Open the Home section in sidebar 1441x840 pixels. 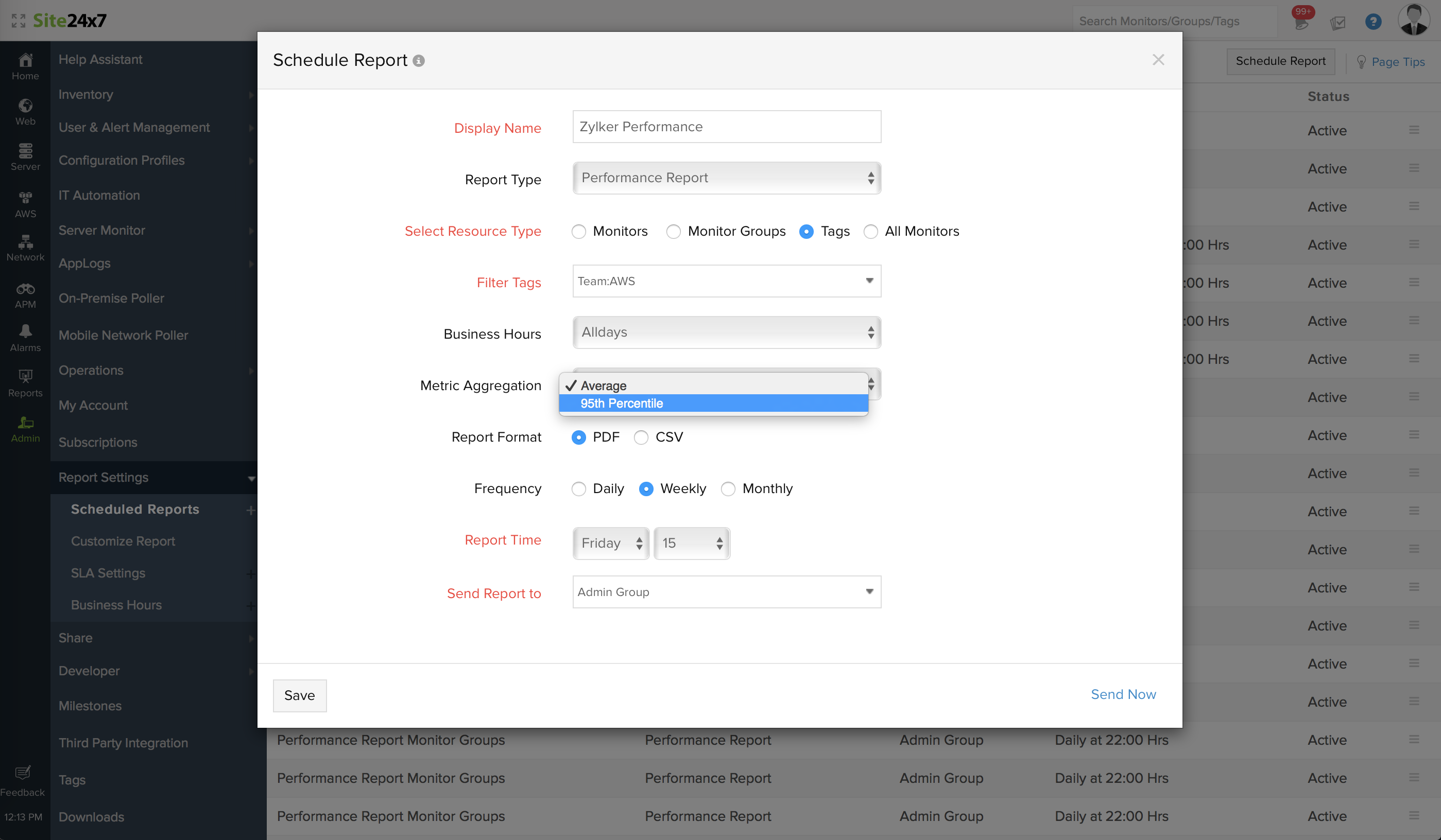25,67
